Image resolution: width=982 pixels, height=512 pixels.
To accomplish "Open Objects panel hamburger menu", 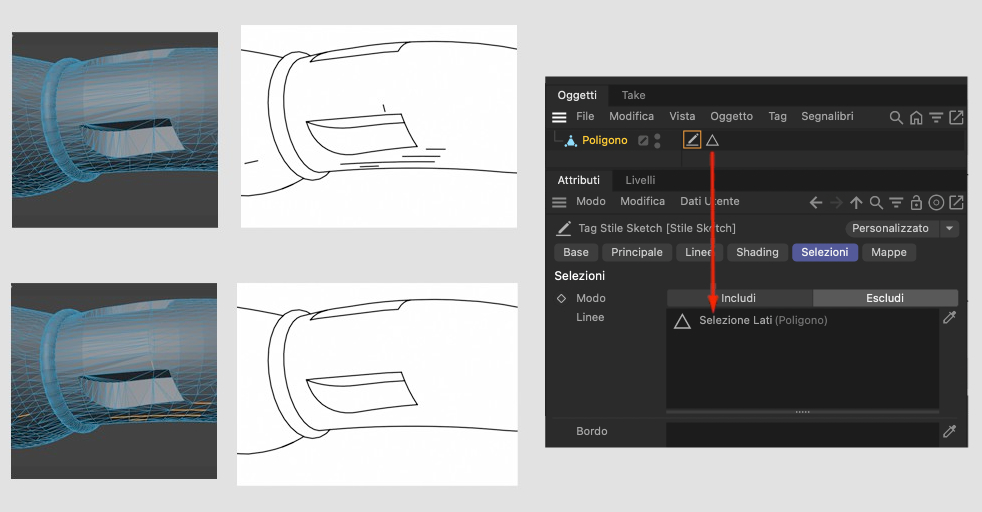I will [559, 117].
